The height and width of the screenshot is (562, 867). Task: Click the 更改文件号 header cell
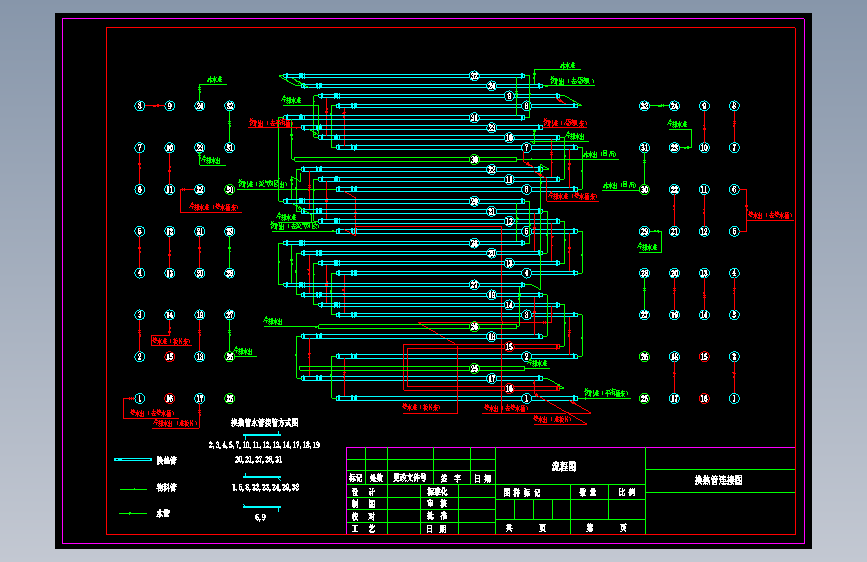click(x=410, y=478)
